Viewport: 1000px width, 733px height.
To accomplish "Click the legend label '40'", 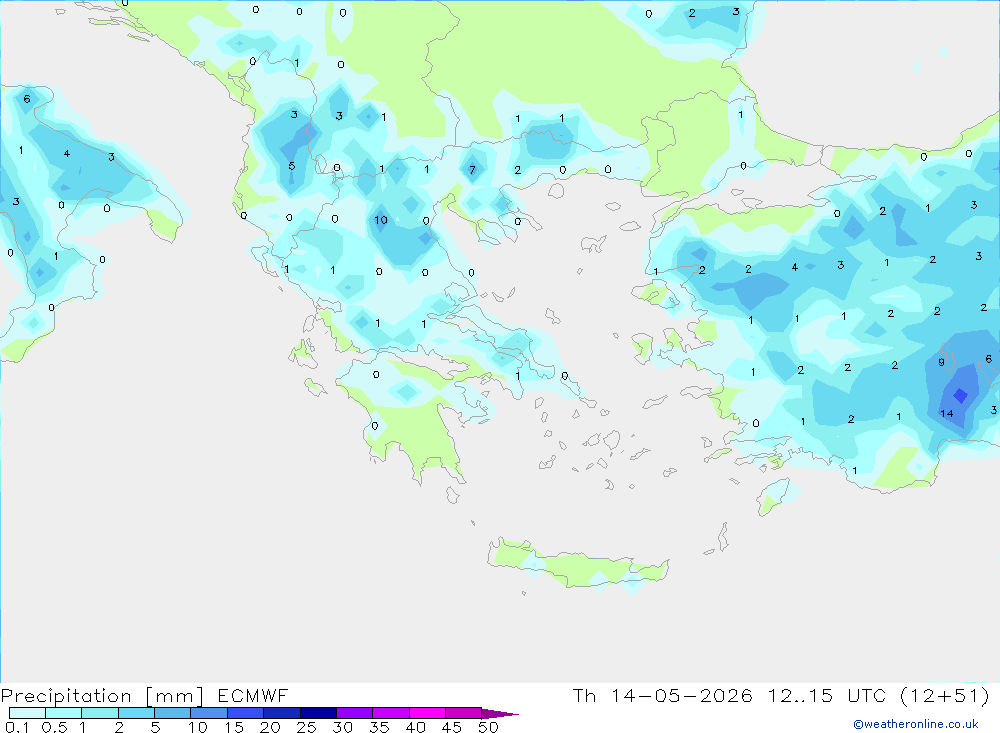I will [x=415, y=727].
